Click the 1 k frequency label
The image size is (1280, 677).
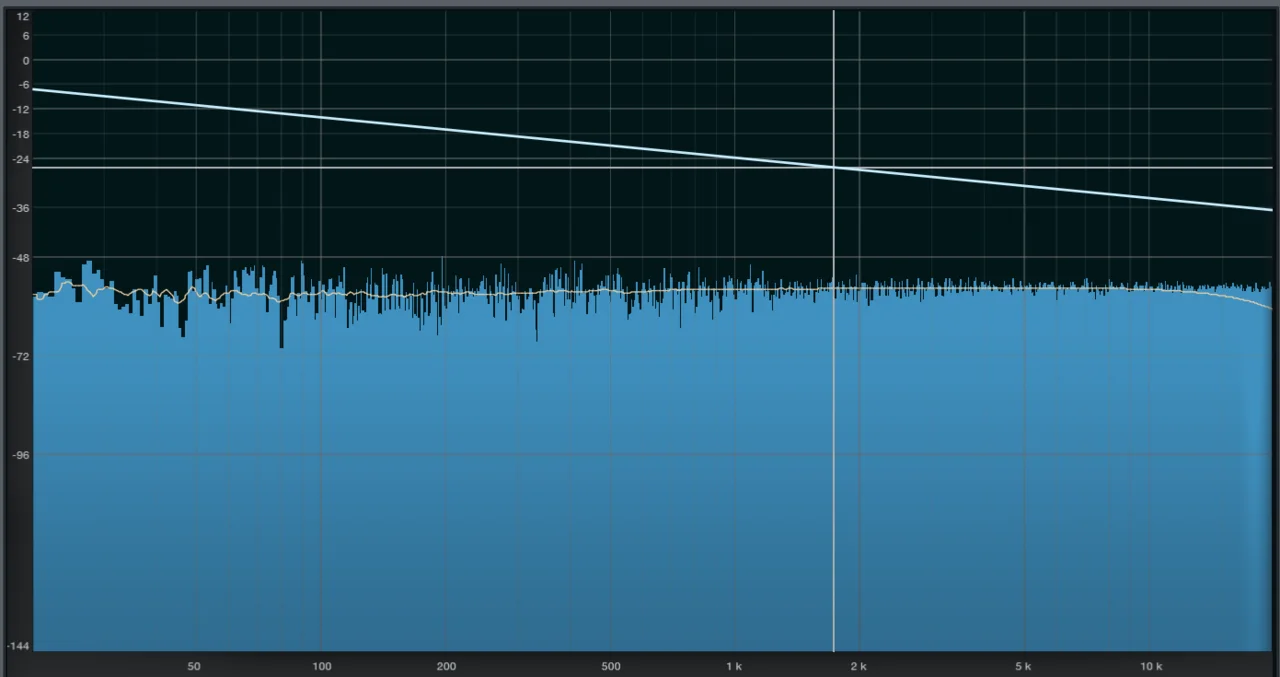click(734, 665)
